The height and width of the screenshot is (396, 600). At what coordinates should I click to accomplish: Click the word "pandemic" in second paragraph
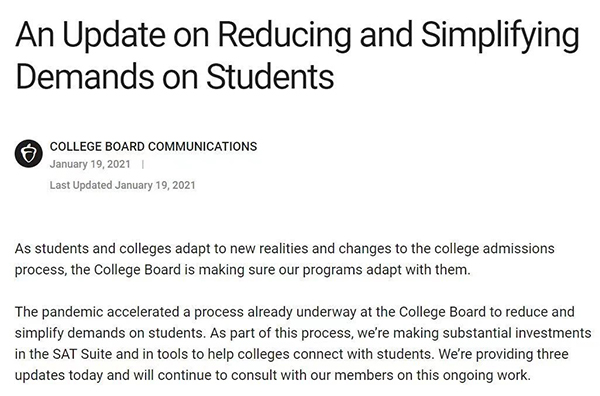[x=72, y=312]
